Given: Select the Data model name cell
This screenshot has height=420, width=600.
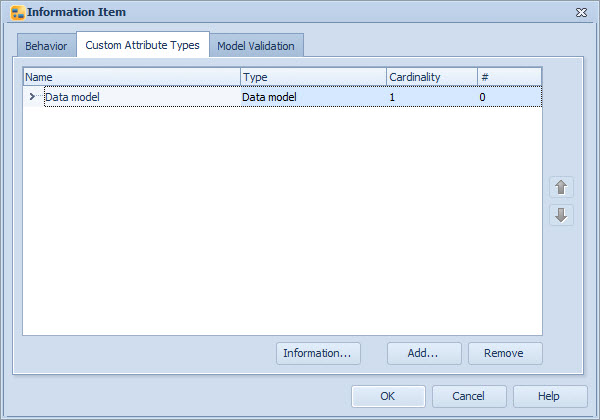Looking at the screenshot, I should (x=140, y=97).
